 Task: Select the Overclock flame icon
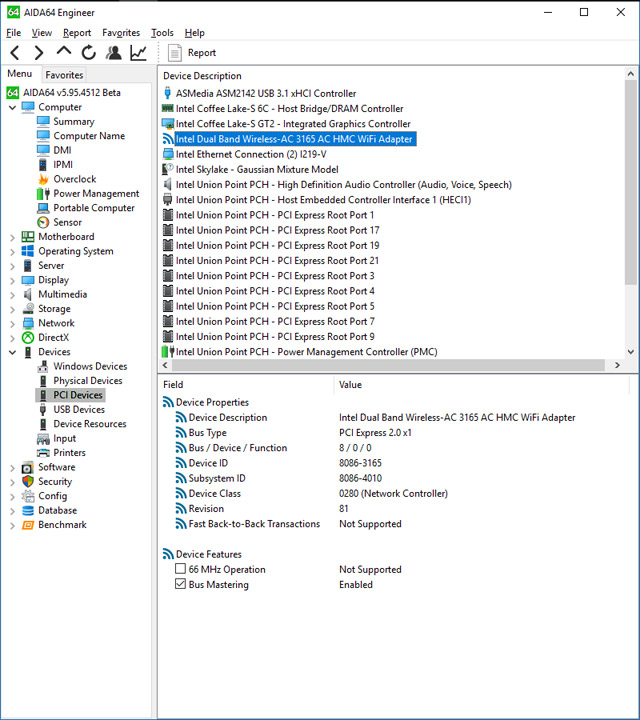pyautogui.click(x=43, y=179)
